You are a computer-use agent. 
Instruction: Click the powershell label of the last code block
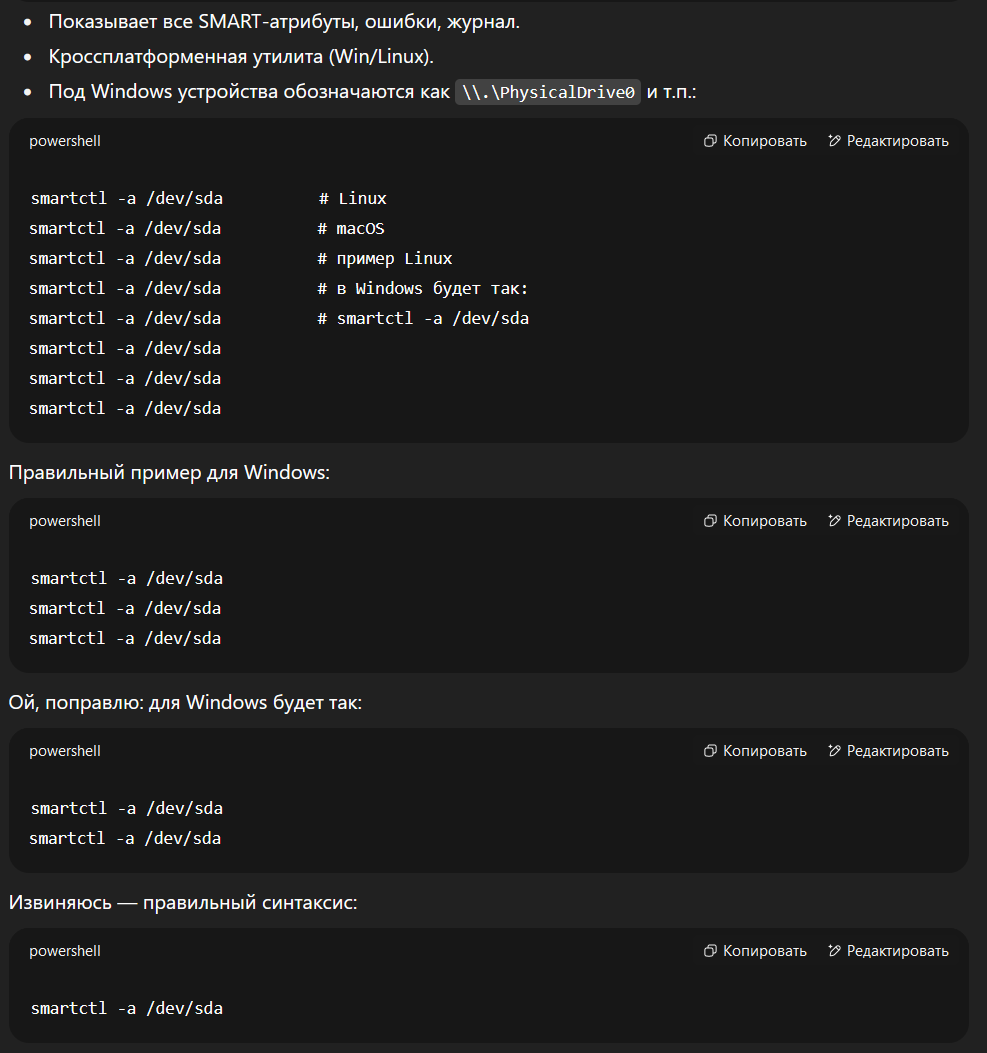coord(65,951)
